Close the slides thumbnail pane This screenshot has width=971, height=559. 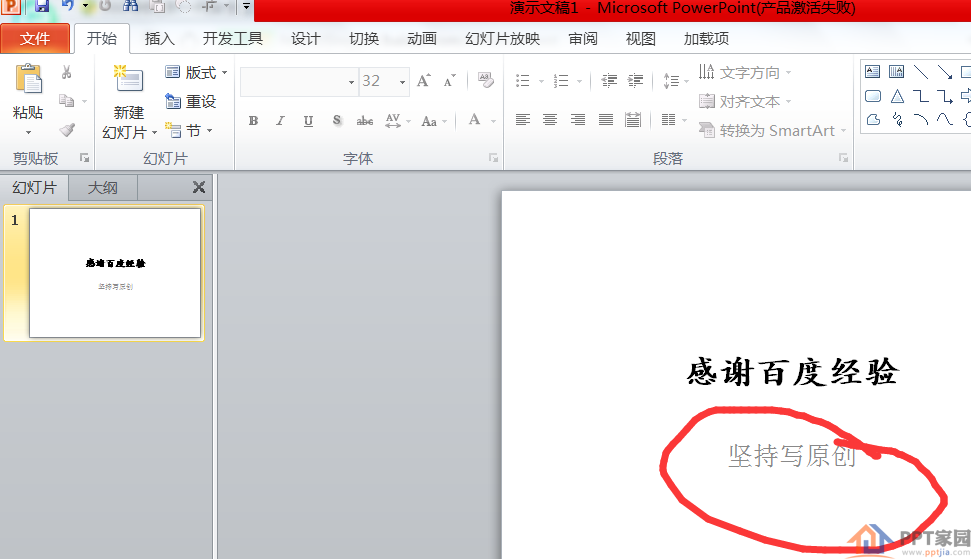pyautogui.click(x=199, y=187)
